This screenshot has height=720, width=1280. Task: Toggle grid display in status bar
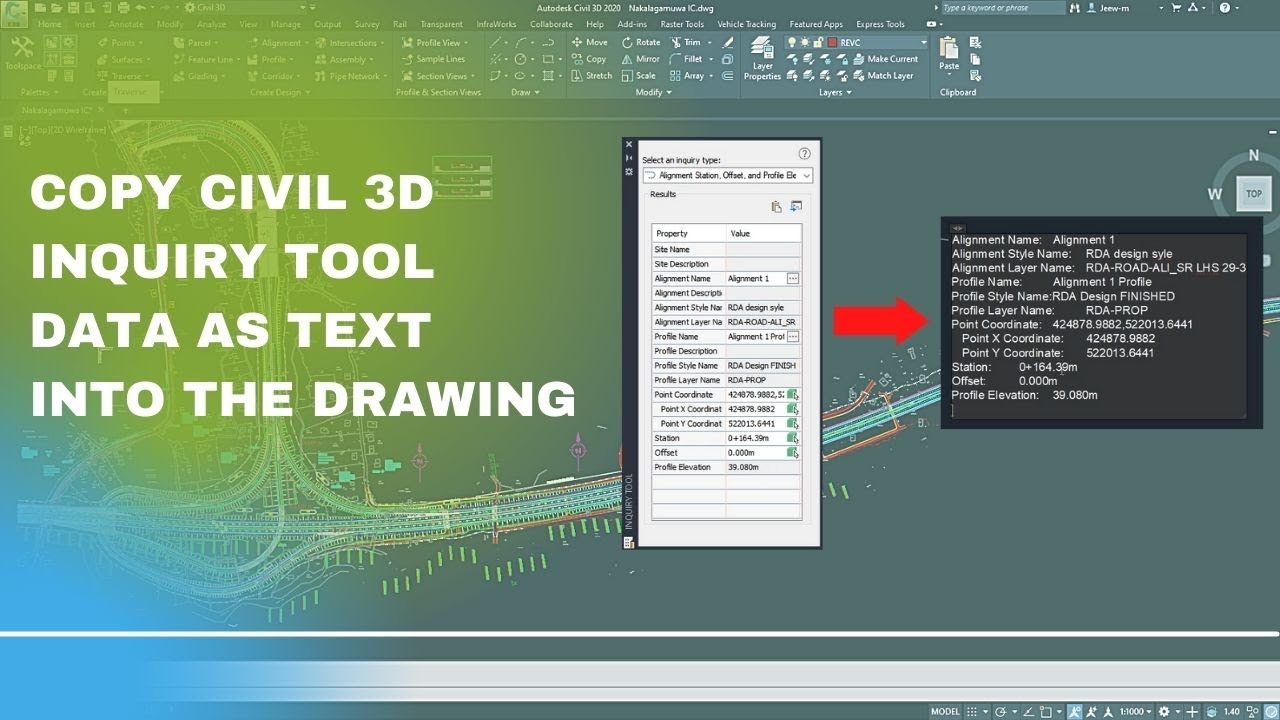[x=971, y=712]
